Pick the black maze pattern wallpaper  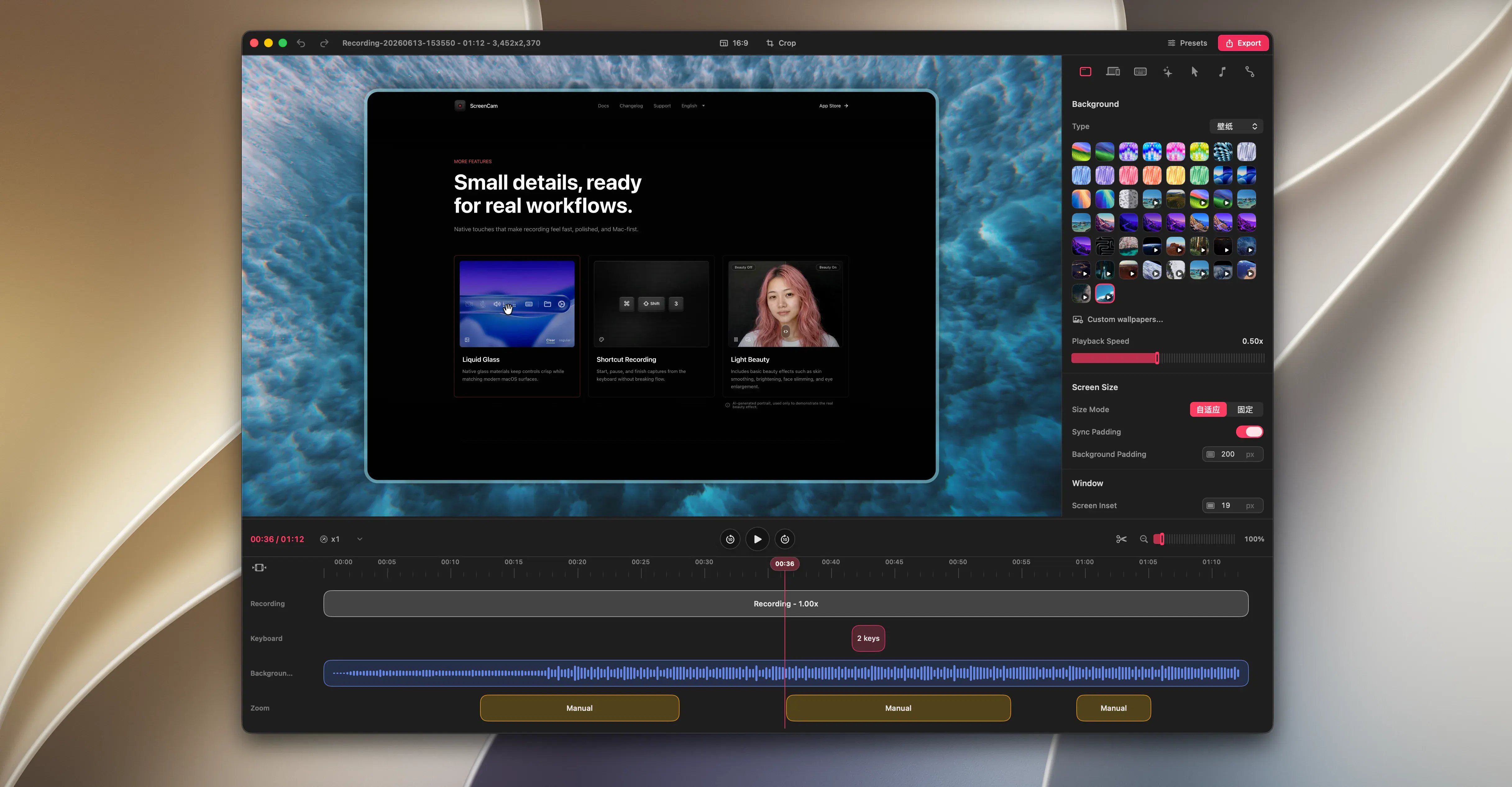tap(1105, 246)
